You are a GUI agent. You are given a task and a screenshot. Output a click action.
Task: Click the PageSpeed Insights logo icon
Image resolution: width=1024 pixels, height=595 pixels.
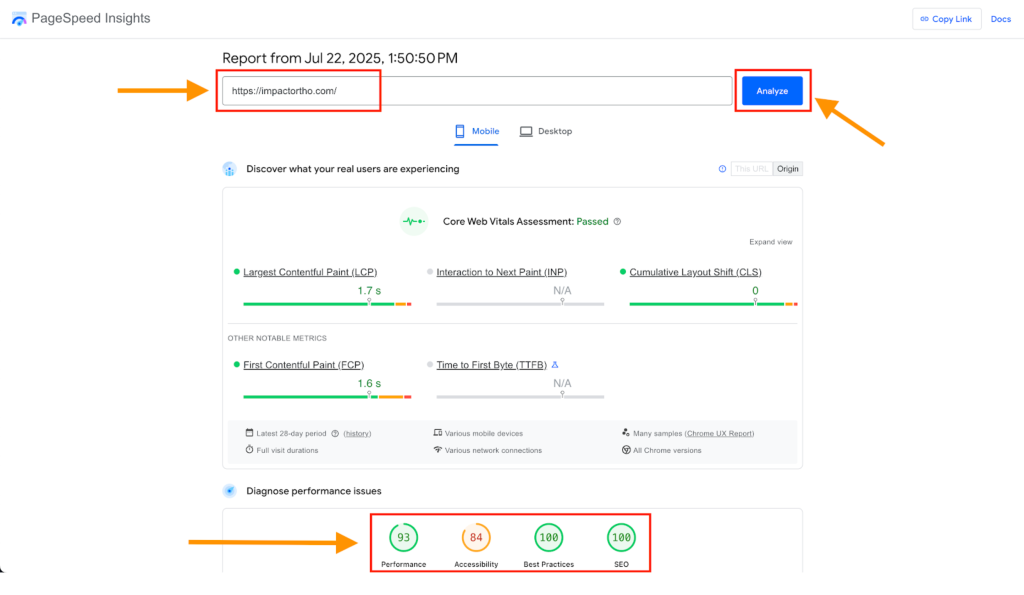coord(19,19)
